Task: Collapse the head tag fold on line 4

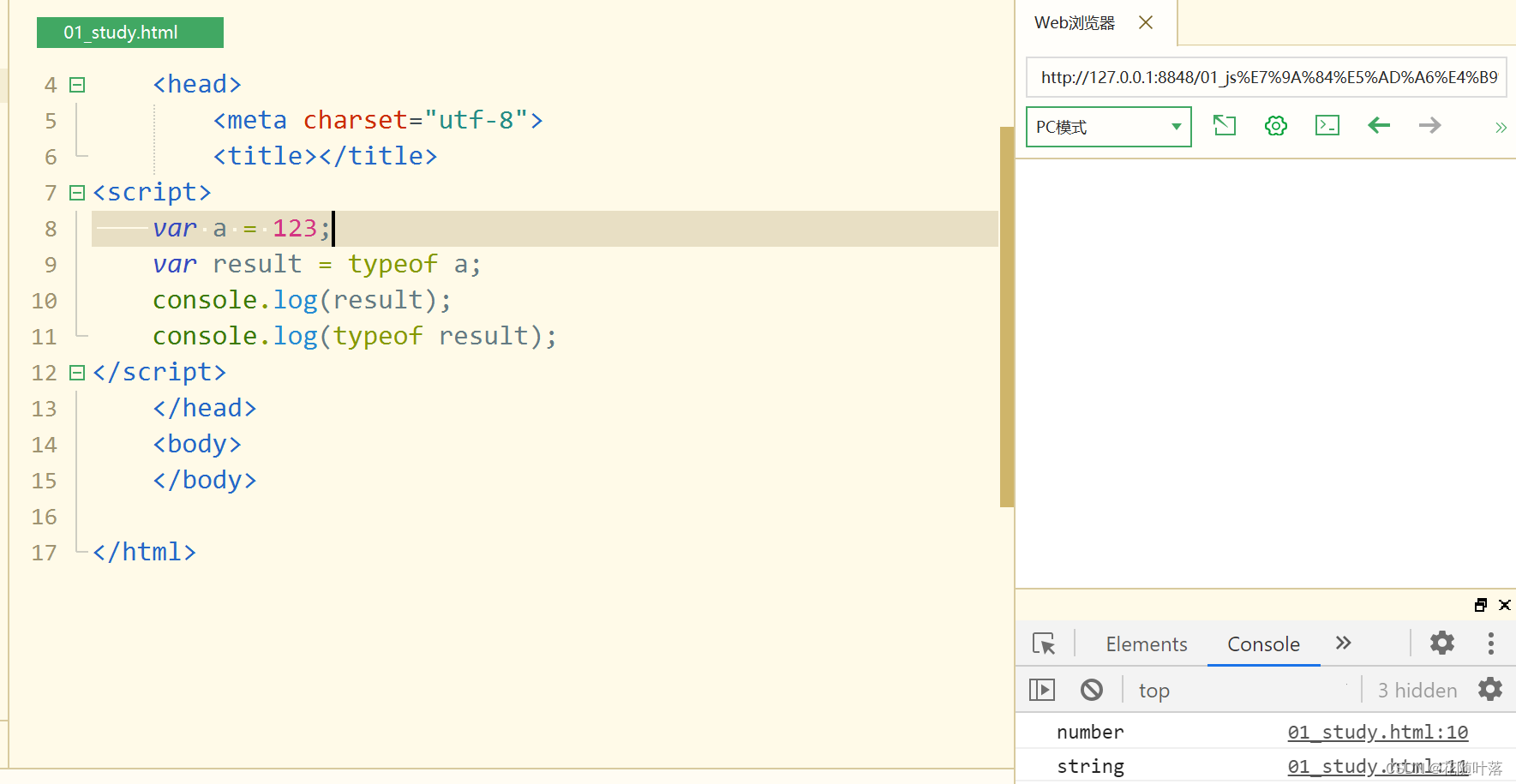Action: (x=77, y=85)
